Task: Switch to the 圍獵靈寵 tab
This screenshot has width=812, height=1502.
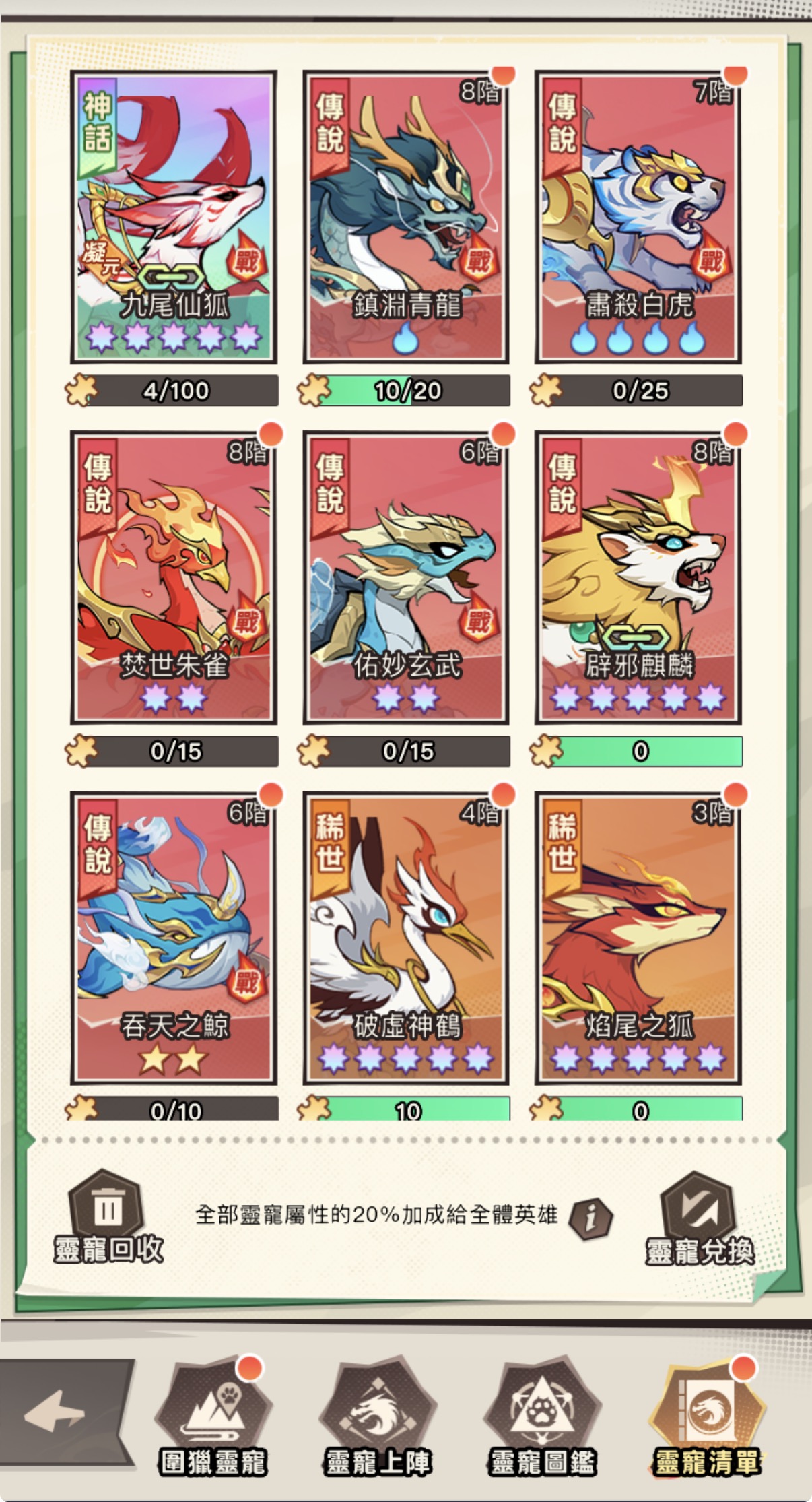Action: pos(213,1416)
